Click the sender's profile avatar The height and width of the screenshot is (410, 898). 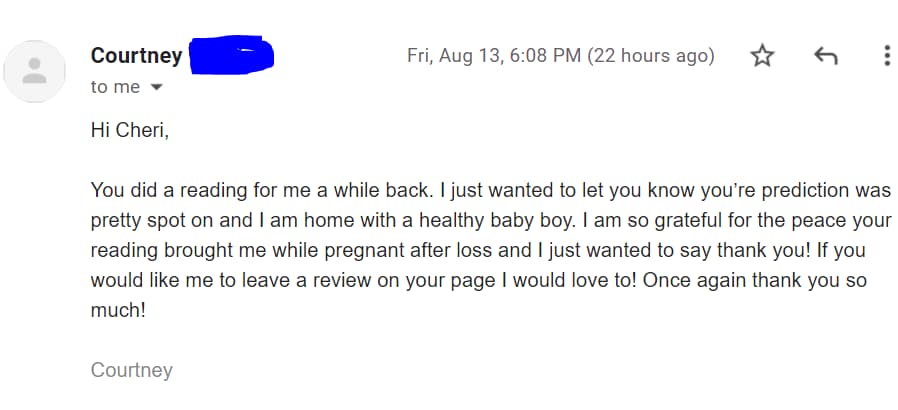click(35, 71)
